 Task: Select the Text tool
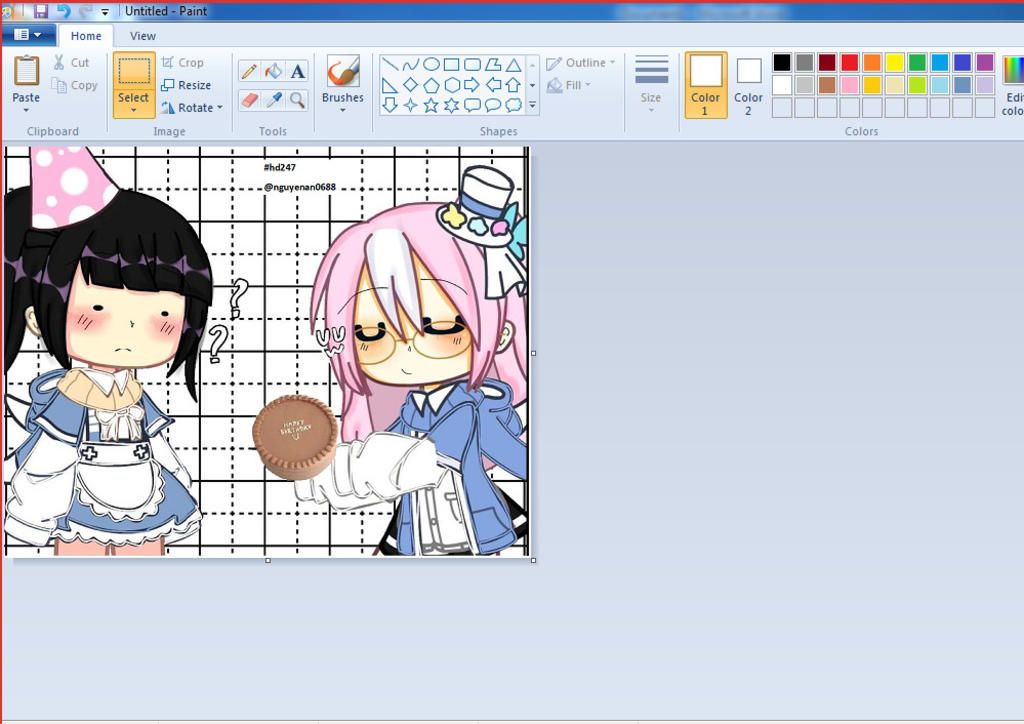pos(298,71)
